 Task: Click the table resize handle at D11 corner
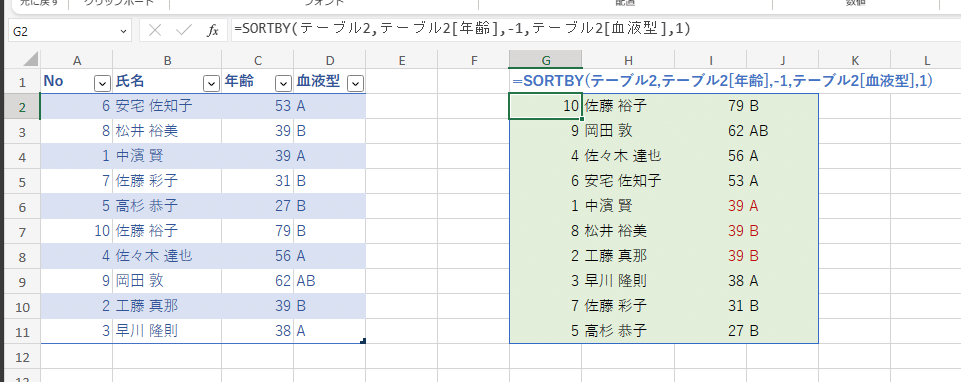[363, 341]
